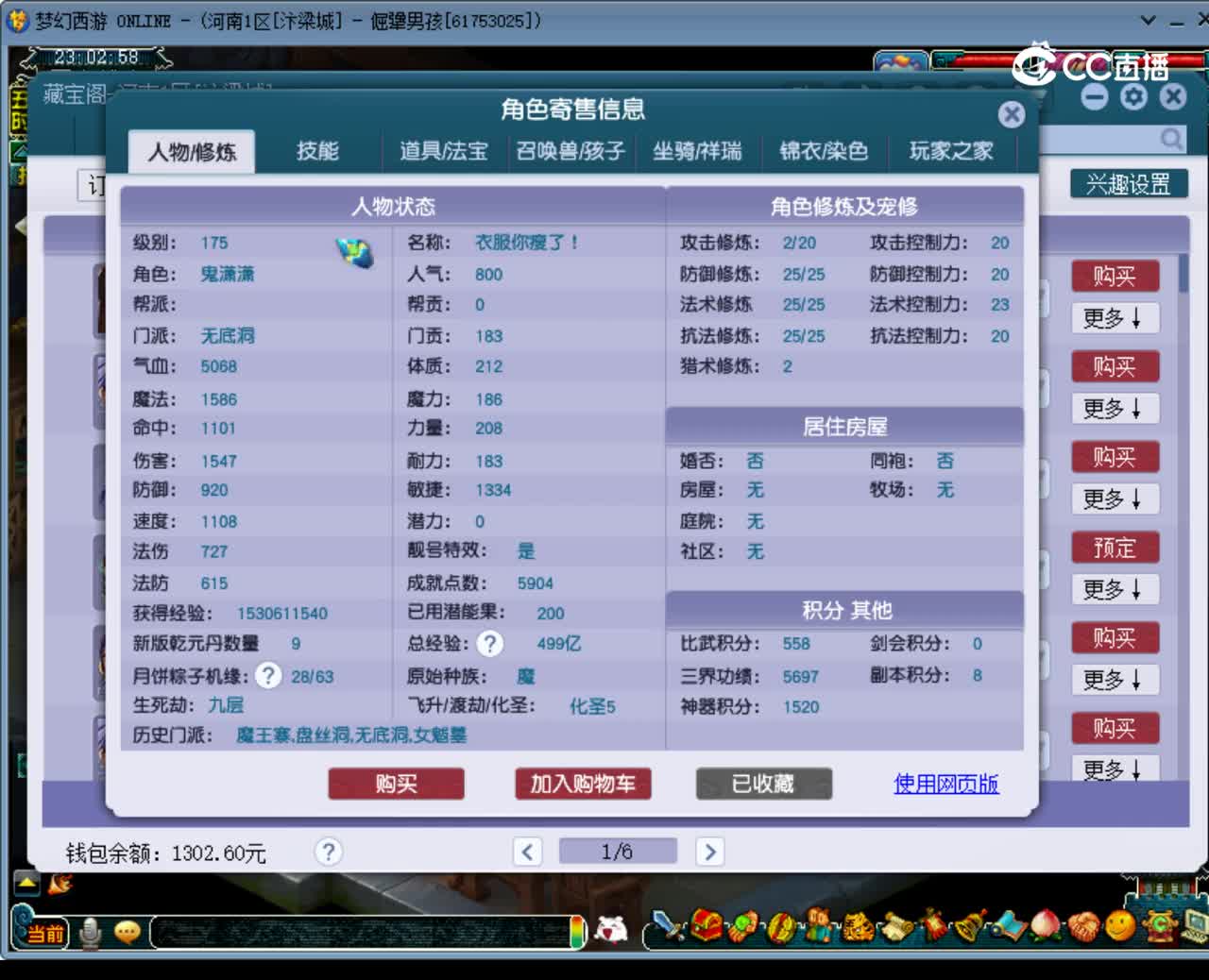This screenshot has height=980, width=1209.
Task: Go to next page arrow
Action: tap(710, 853)
